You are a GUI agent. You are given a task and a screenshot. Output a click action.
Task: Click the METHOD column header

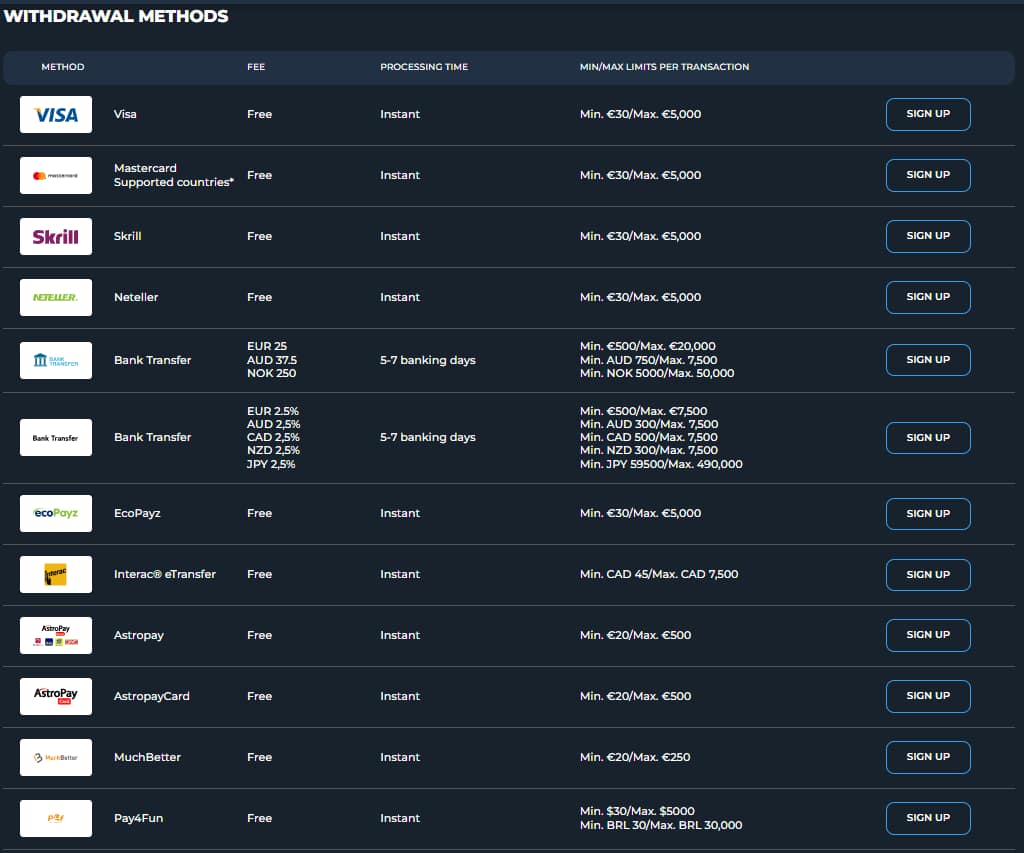[x=63, y=67]
